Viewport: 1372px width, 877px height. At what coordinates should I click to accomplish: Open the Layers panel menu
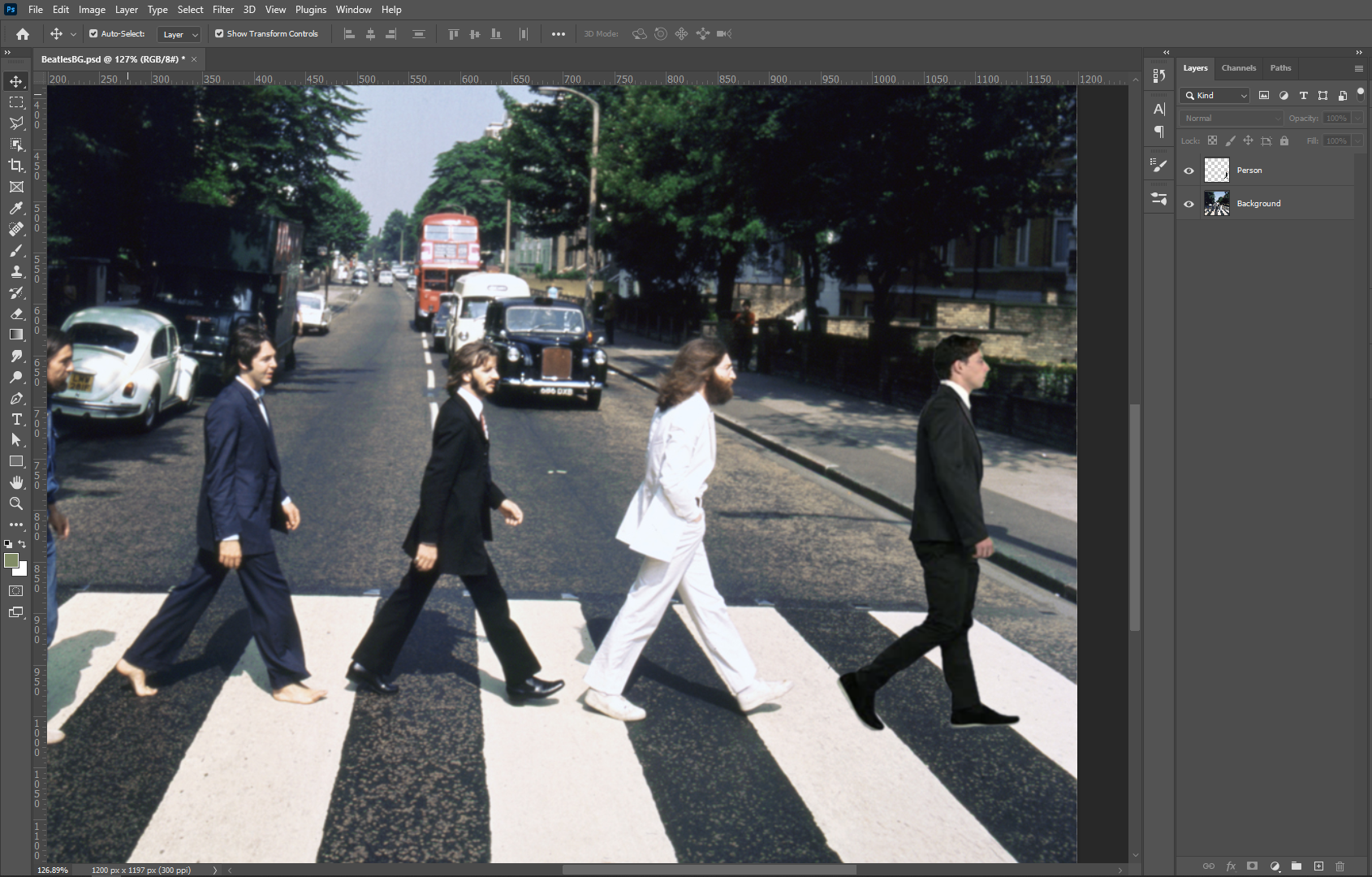1359,68
